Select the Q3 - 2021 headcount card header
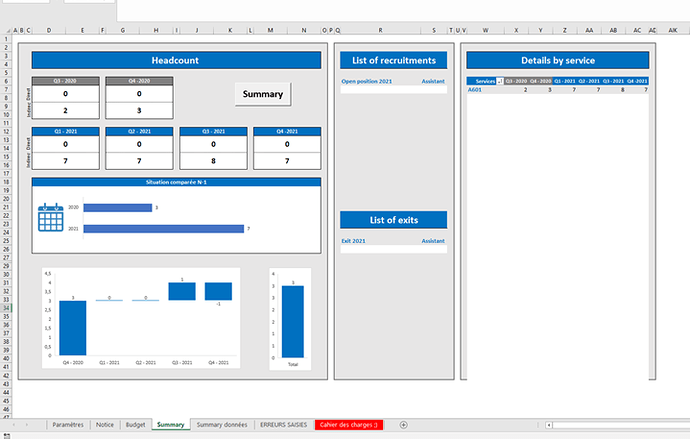Image resolution: width=690 pixels, height=439 pixels. coord(213,132)
